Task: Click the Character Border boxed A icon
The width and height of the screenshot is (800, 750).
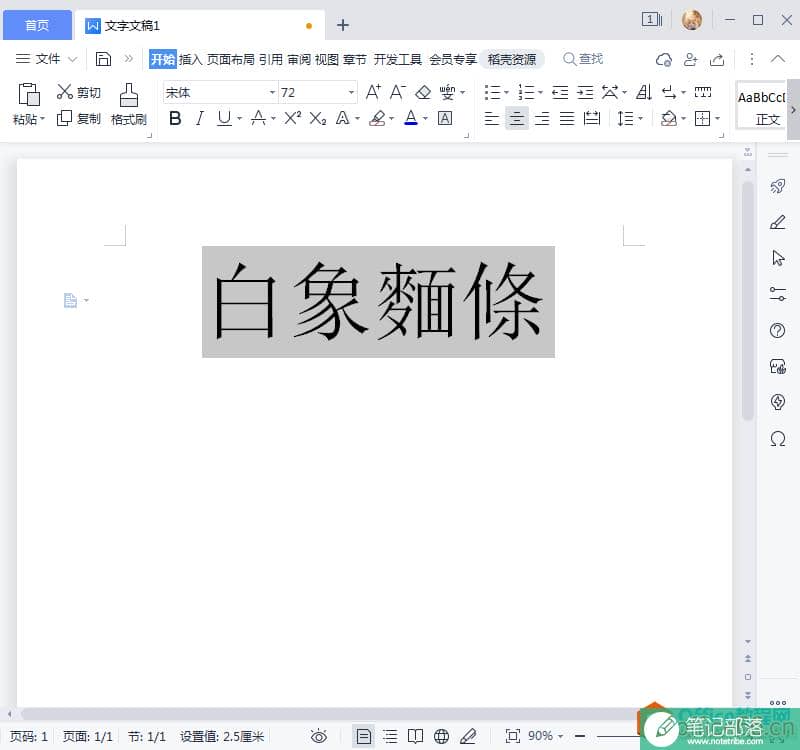Action: (445, 118)
